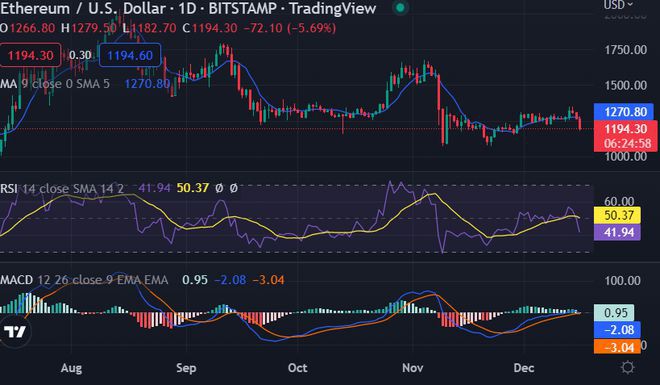Viewport: 660px width, 385px height.
Task: Click the red 1194.30 current price label
Action: [x=625, y=128]
